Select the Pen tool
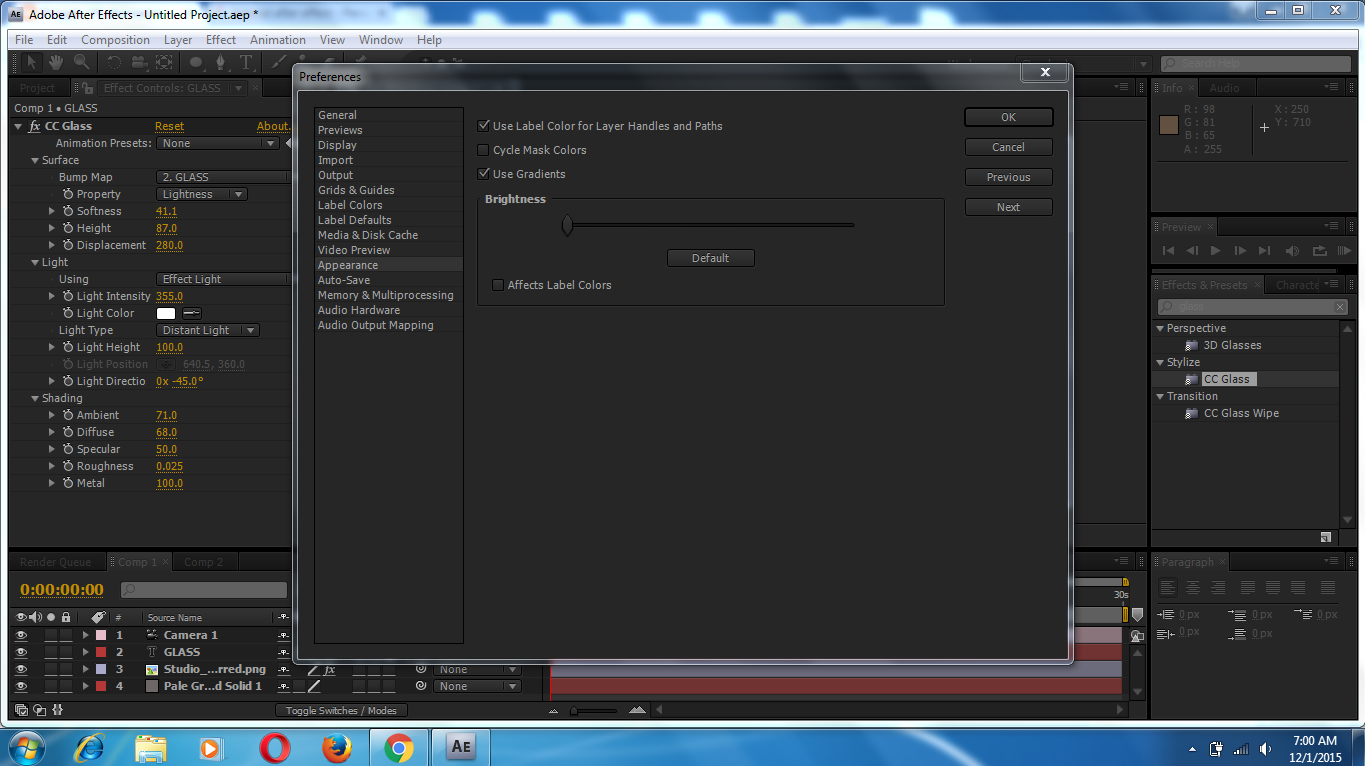 (x=220, y=62)
